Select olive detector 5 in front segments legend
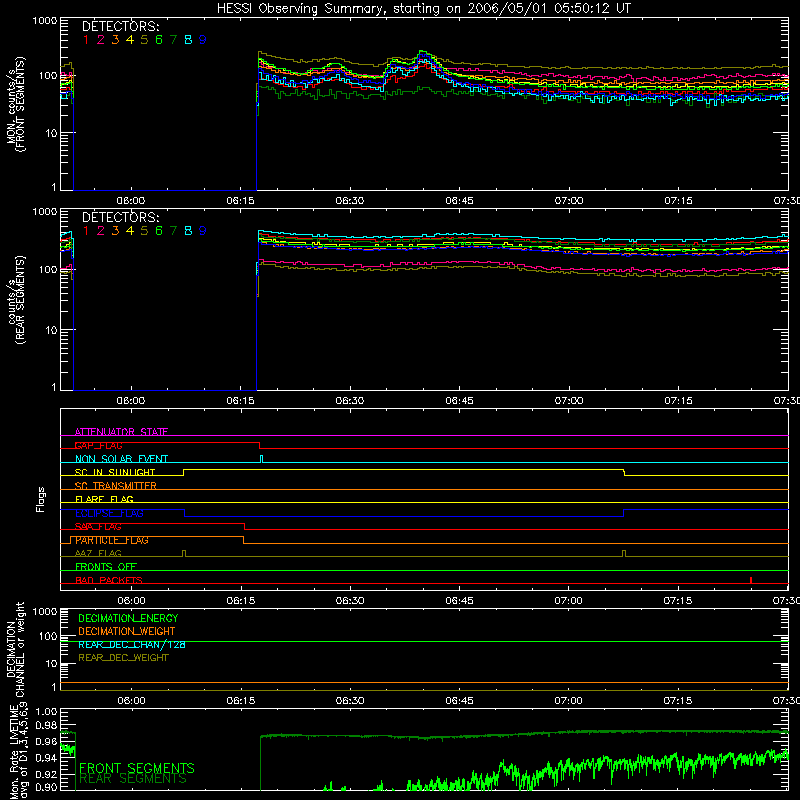Viewport: 800px width, 800px height. [144, 40]
